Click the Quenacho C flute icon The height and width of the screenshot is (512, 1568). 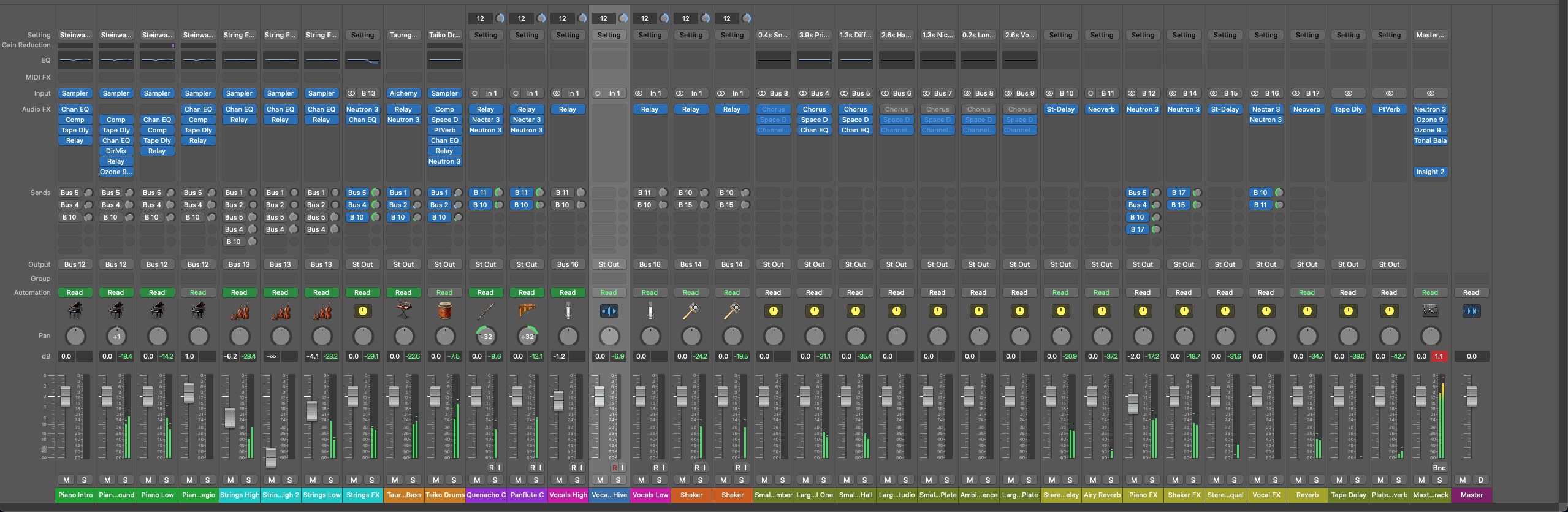(x=485, y=311)
